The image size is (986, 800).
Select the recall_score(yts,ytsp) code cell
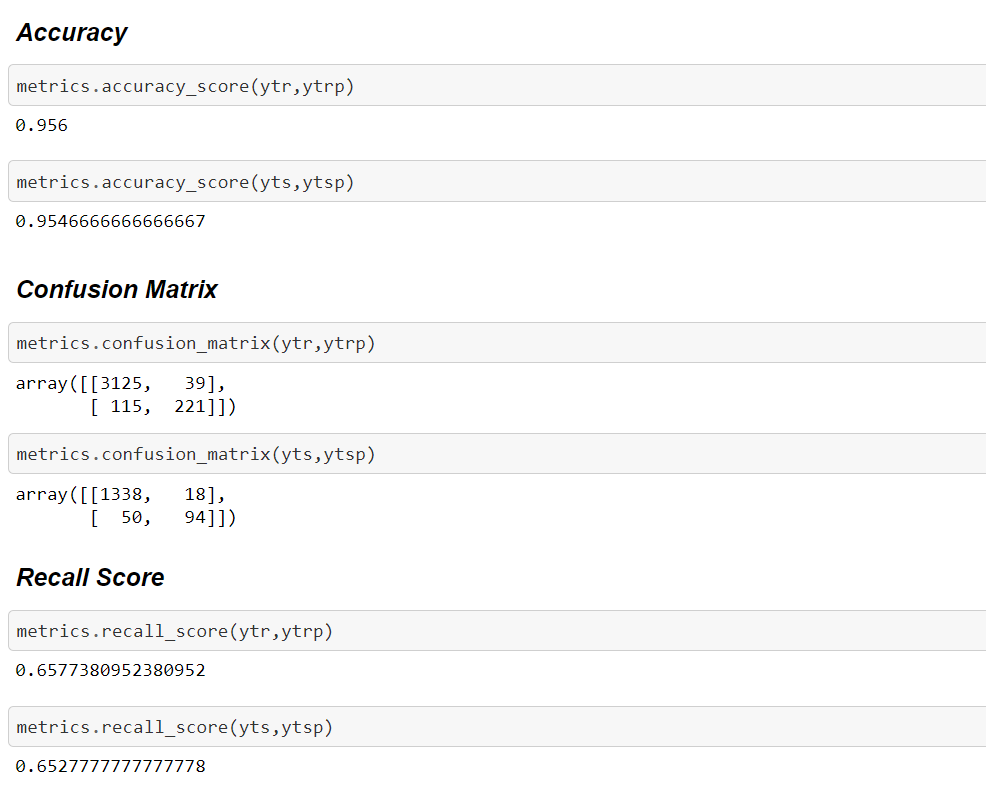click(x=497, y=726)
